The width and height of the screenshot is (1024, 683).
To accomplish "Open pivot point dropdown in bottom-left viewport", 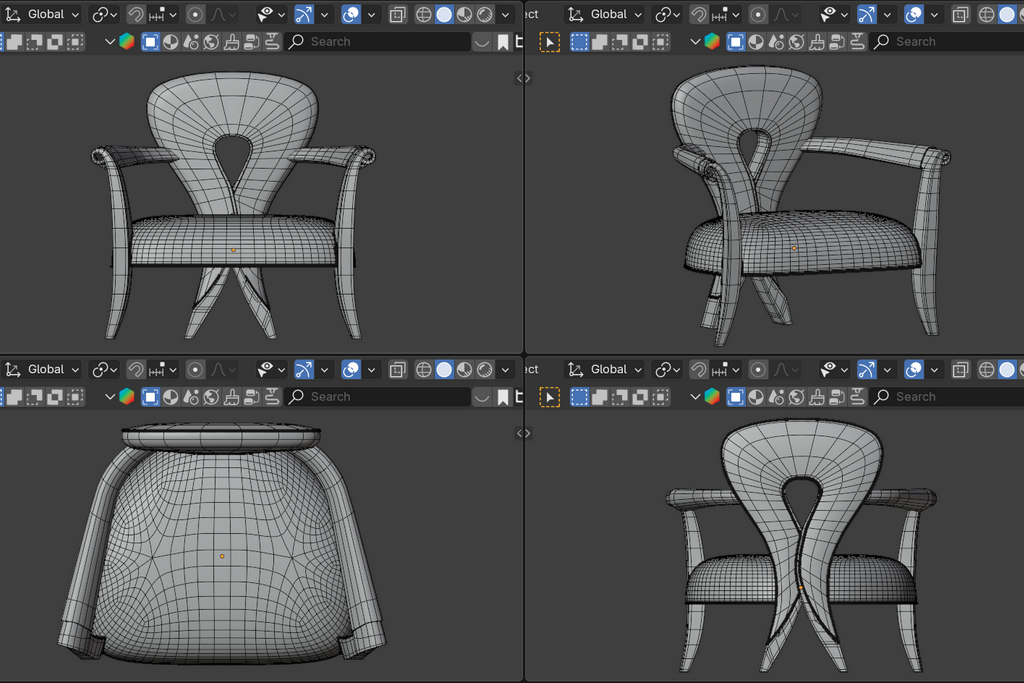I will coord(104,370).
